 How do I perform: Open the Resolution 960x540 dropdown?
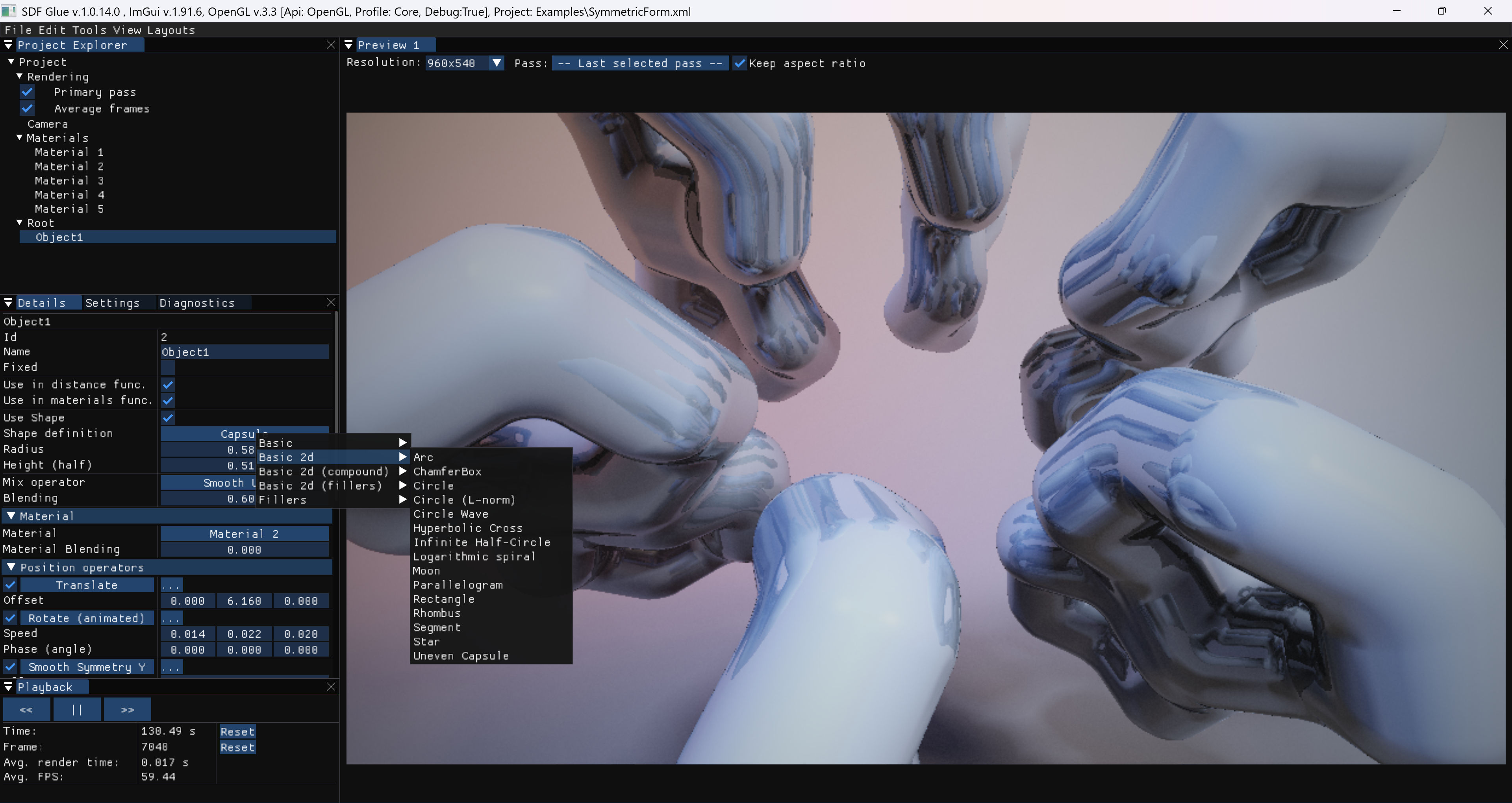(x=464, y=63)
